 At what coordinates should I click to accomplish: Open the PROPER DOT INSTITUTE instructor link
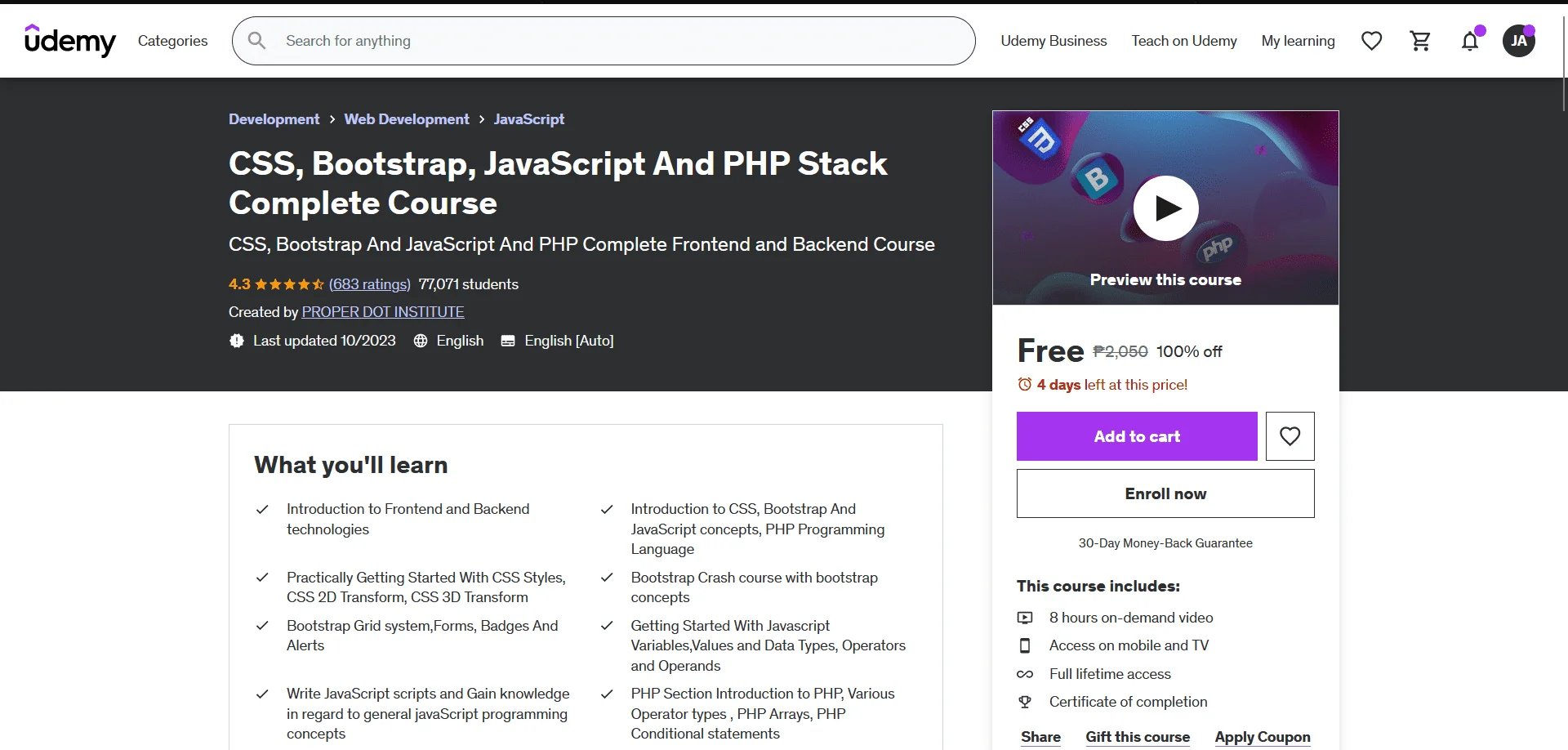[x=383, y=312]
